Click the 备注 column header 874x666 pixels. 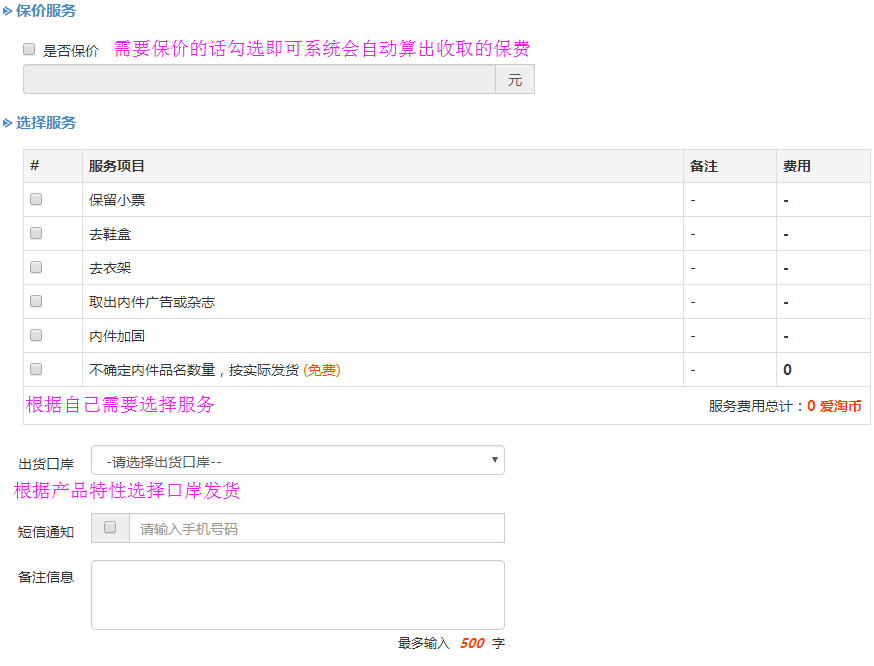(703, 166)
